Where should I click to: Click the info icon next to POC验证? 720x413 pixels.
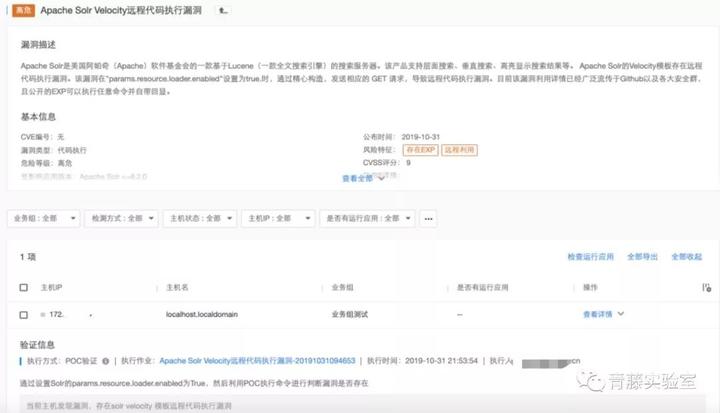coord(106,361)
